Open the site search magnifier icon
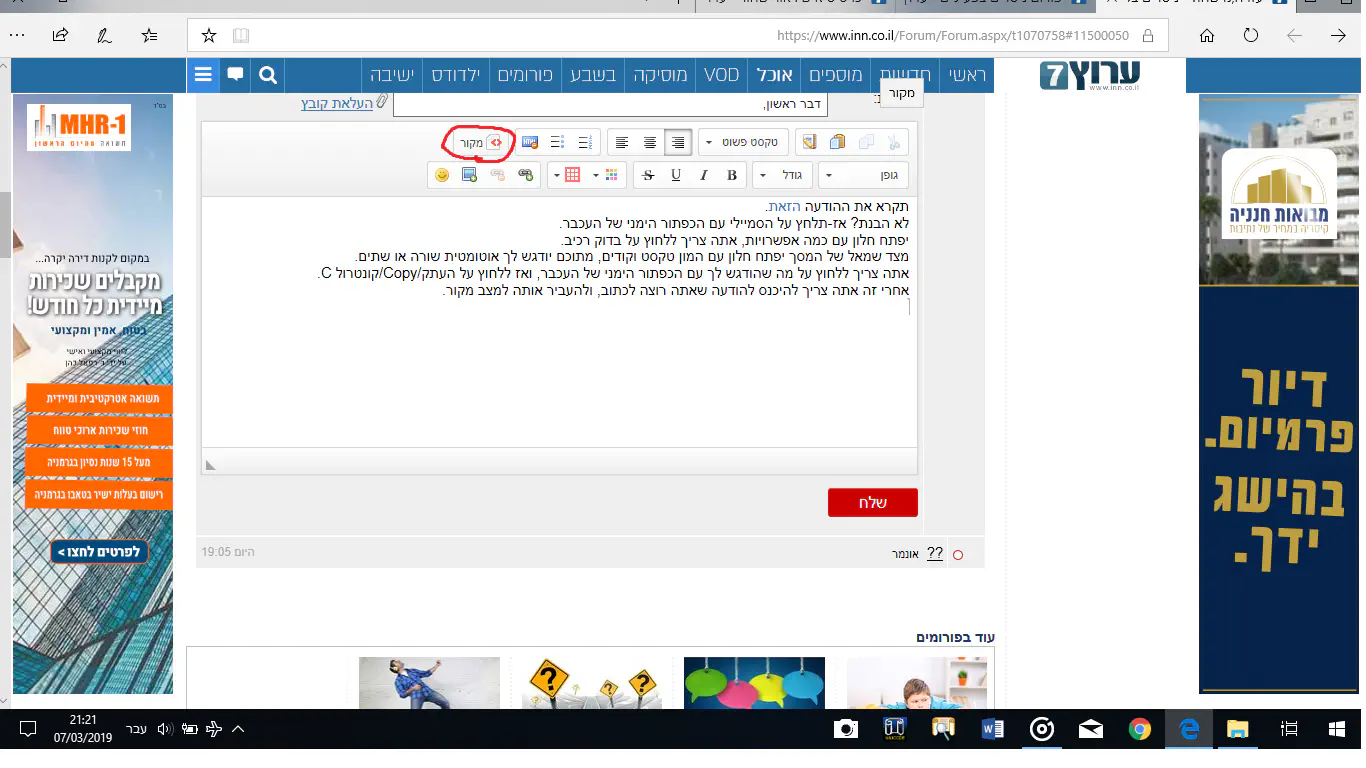Viewport: 1366px width, 768px height. click(267, 75)
